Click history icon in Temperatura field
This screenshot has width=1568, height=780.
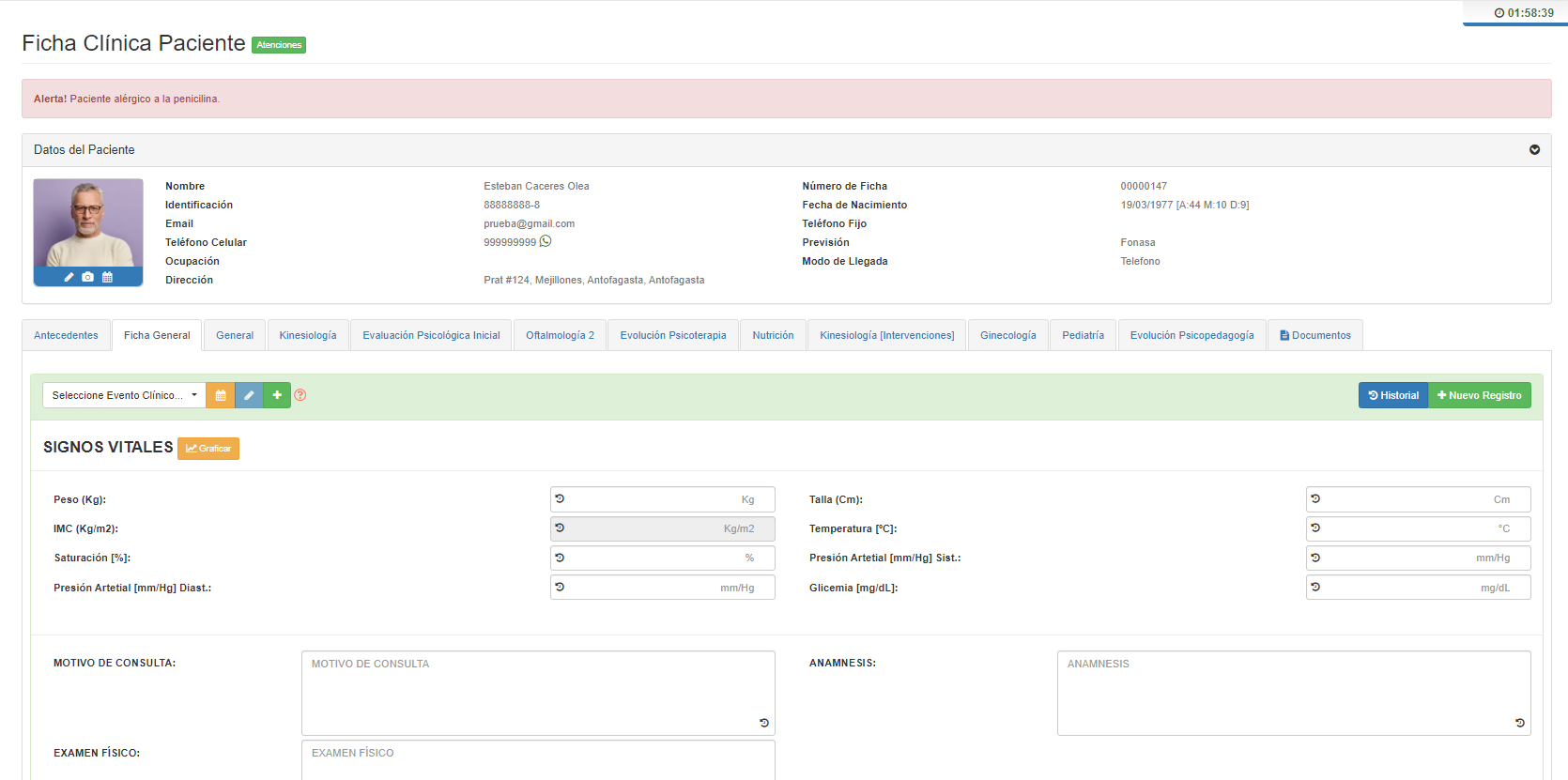click(1315, 528)
